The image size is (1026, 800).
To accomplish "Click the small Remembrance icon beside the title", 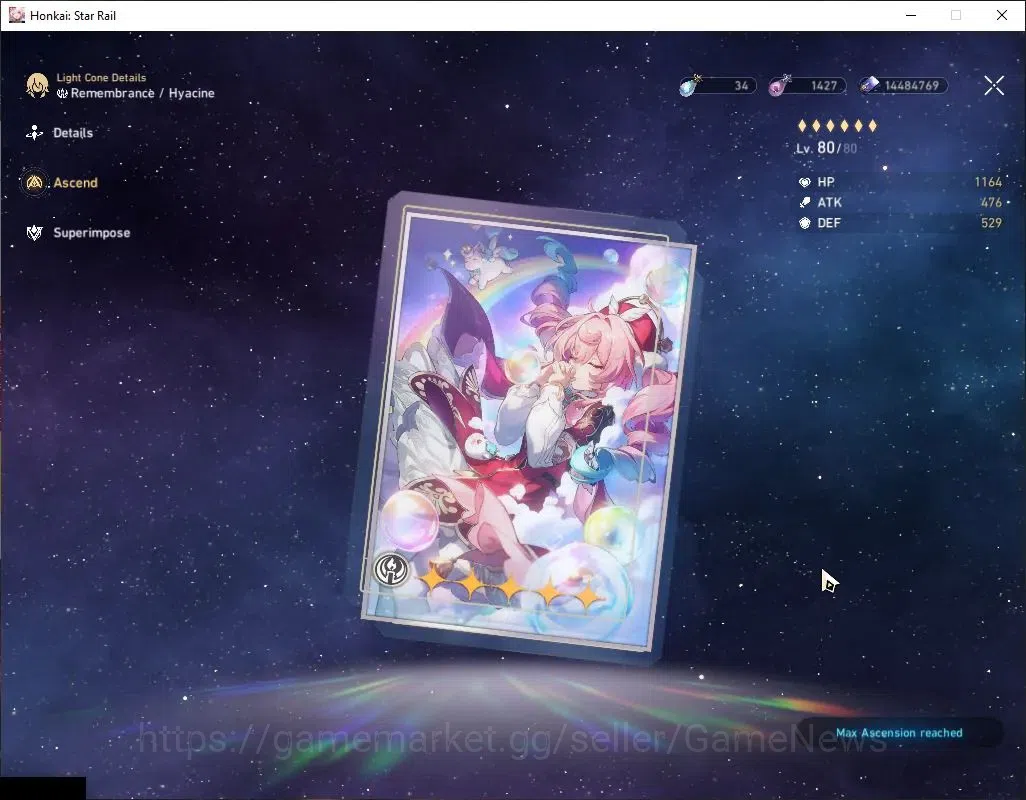I will coord(62,94).
